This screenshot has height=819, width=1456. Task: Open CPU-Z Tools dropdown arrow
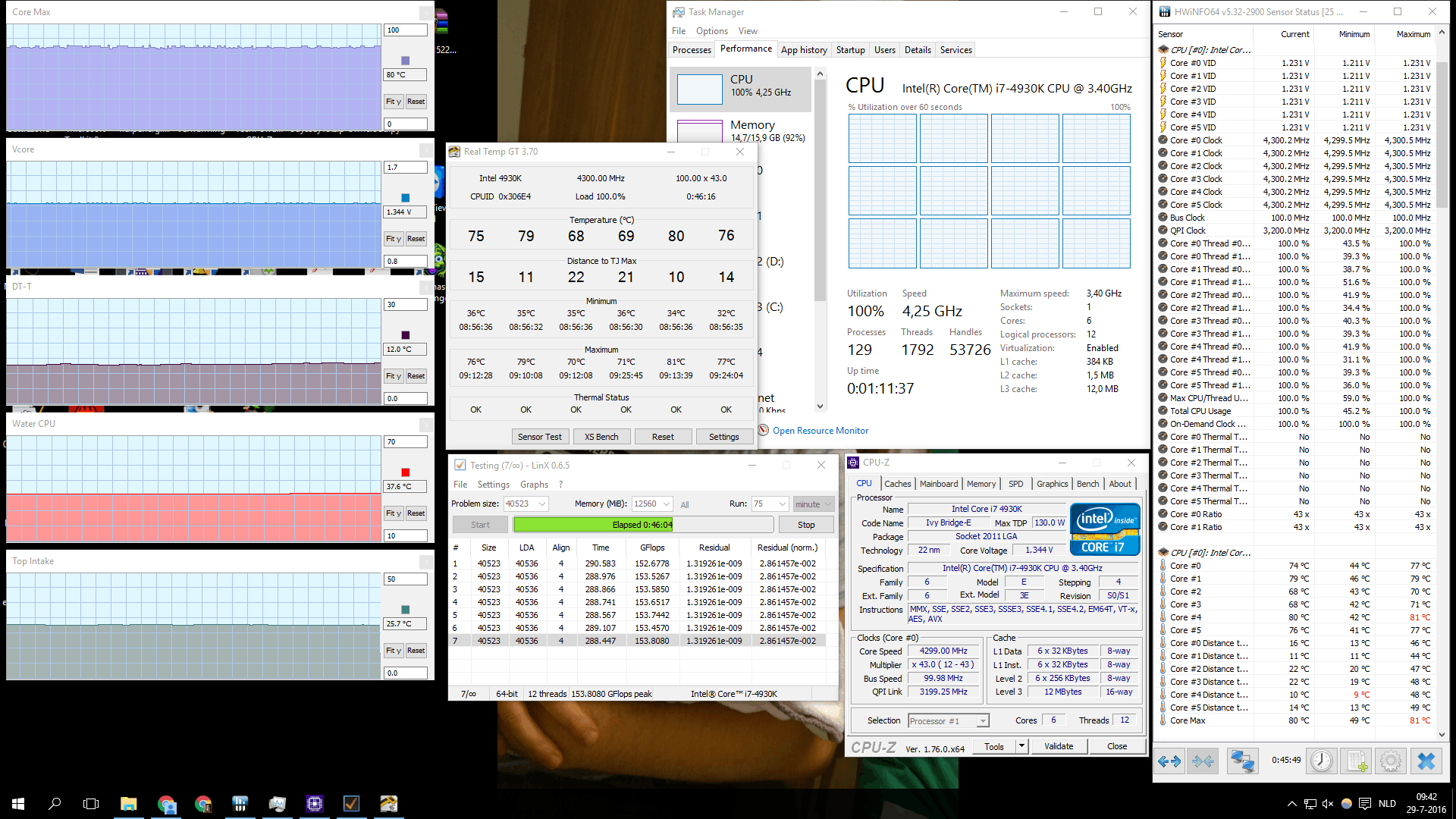tap(1021, 746)
